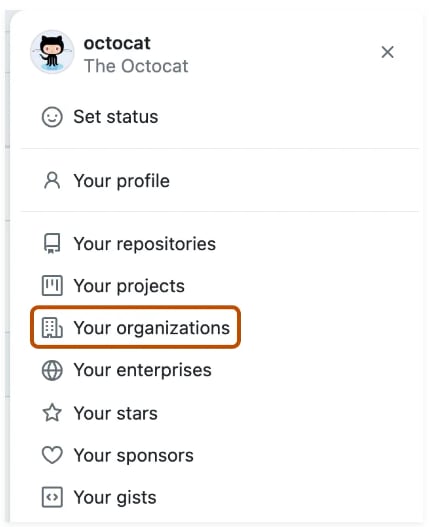
Task: Click the code square gists icon
Action: point(52,497)
